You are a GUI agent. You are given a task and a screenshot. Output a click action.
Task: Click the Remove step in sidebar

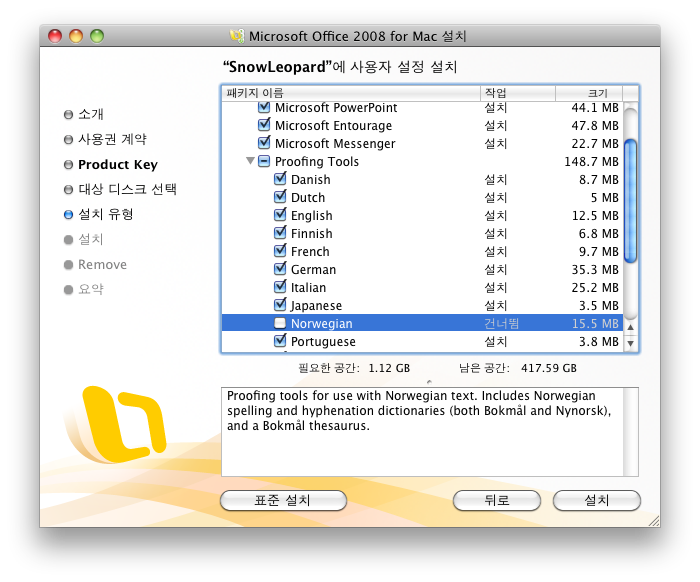tap(102, 265)
